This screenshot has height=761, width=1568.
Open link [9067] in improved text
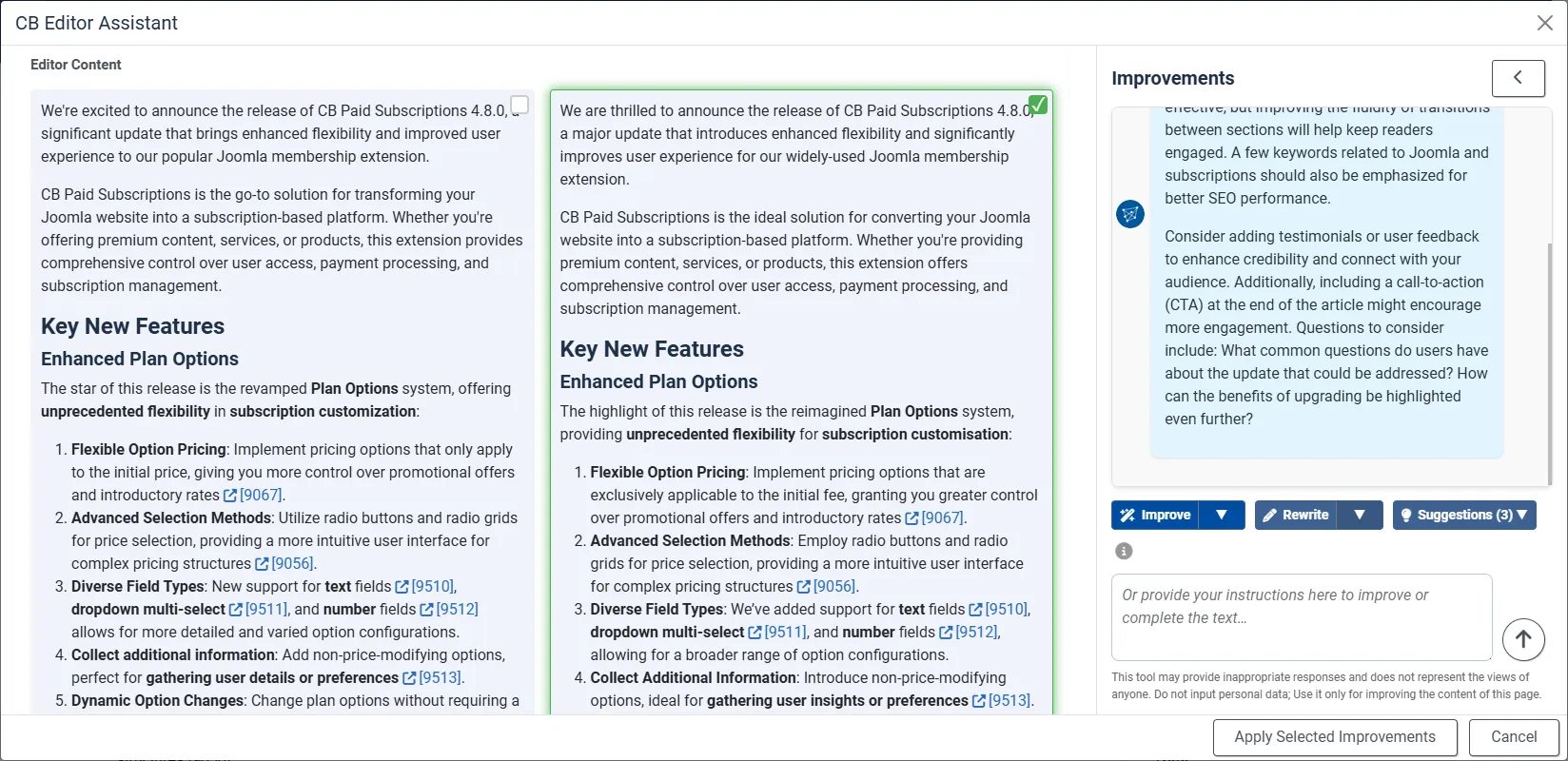935,517
